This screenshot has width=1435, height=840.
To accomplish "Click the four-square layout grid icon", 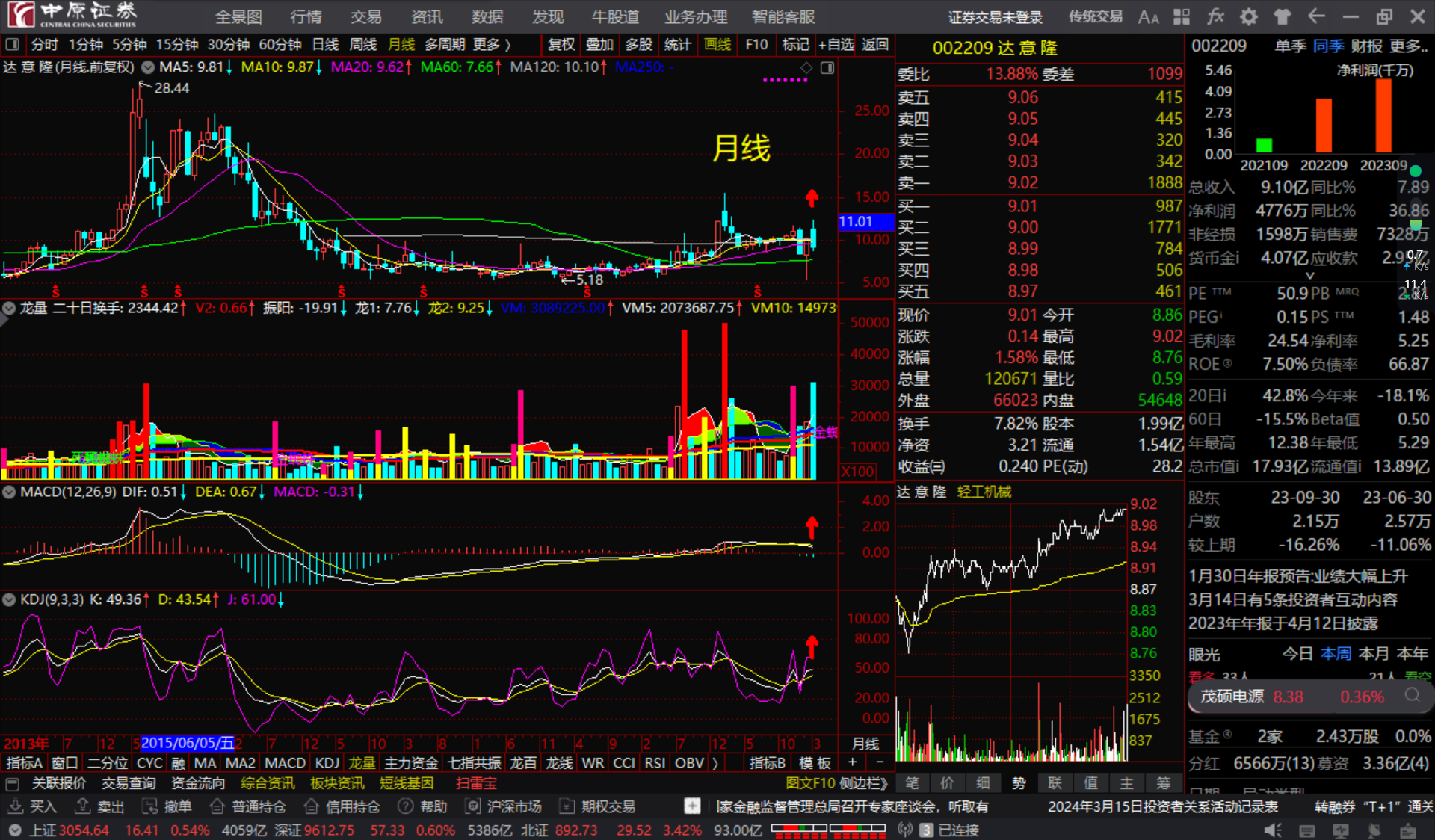I will tap(1182, 16).
